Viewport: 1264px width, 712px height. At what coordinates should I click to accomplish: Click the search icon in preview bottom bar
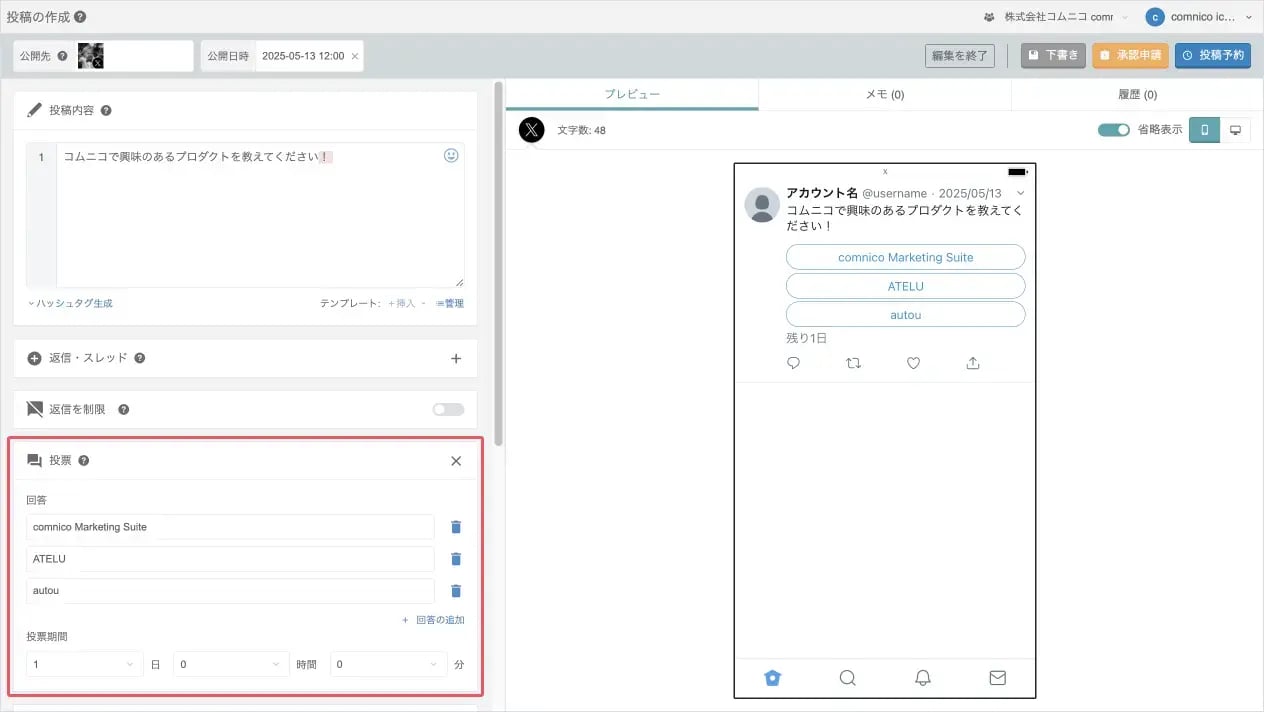tap(847, 677)
